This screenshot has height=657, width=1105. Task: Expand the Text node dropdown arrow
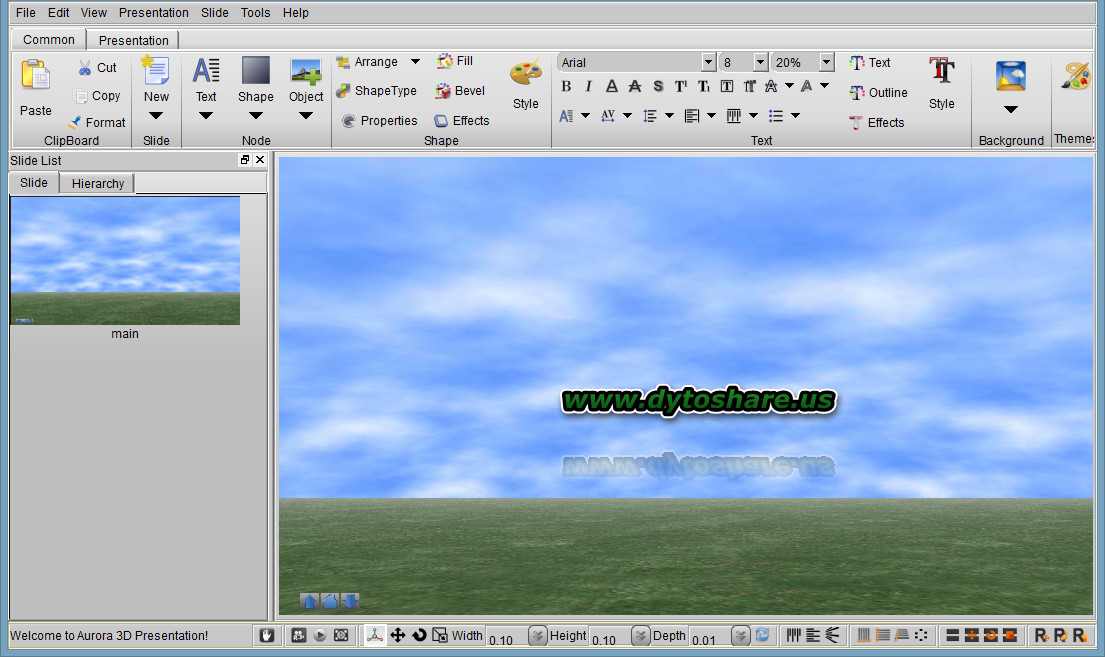(206, 116)
